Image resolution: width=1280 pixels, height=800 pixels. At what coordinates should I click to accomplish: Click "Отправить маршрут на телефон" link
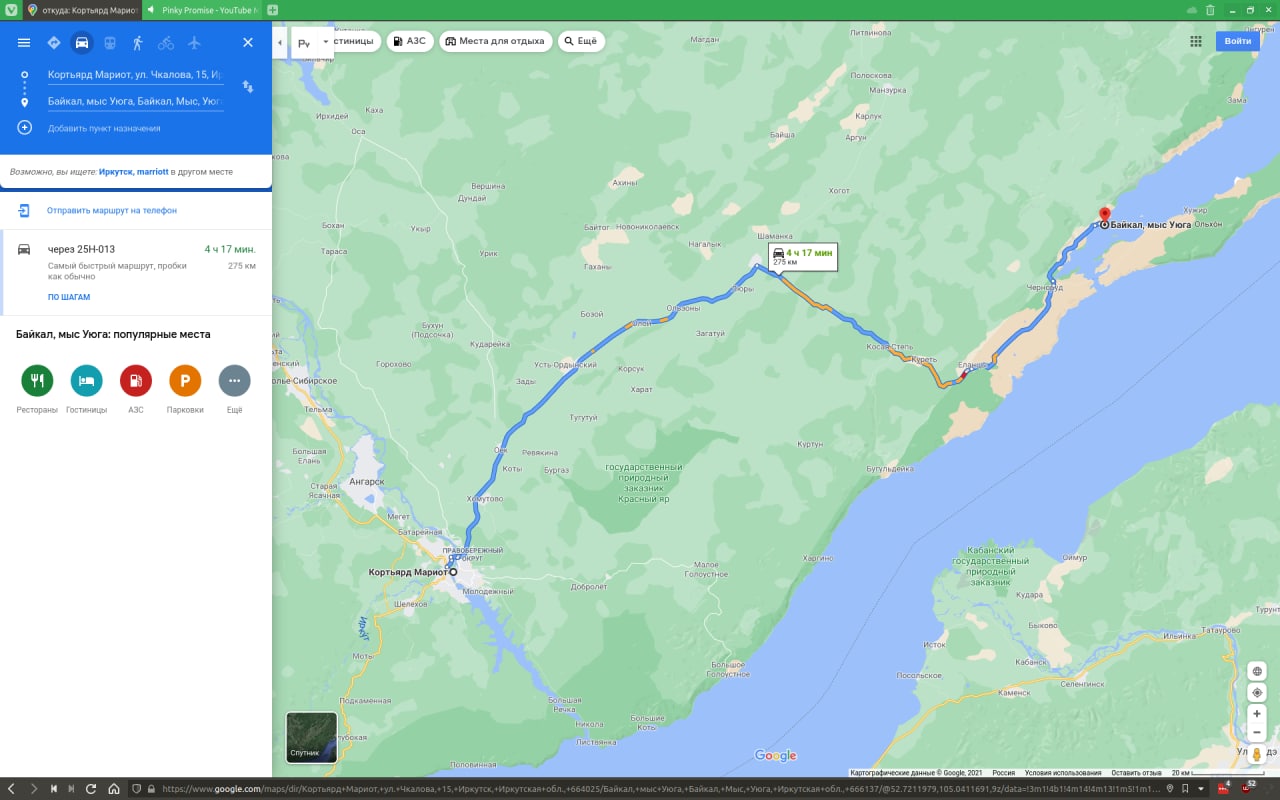[x=112, y=211]
